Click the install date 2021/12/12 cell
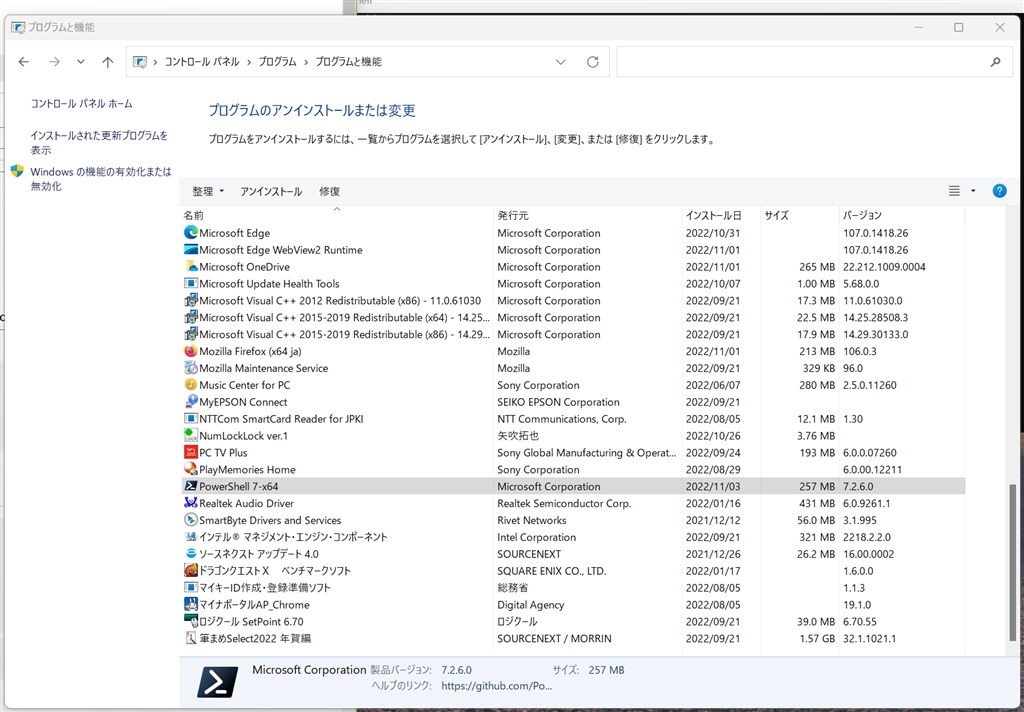 [713, 520]
